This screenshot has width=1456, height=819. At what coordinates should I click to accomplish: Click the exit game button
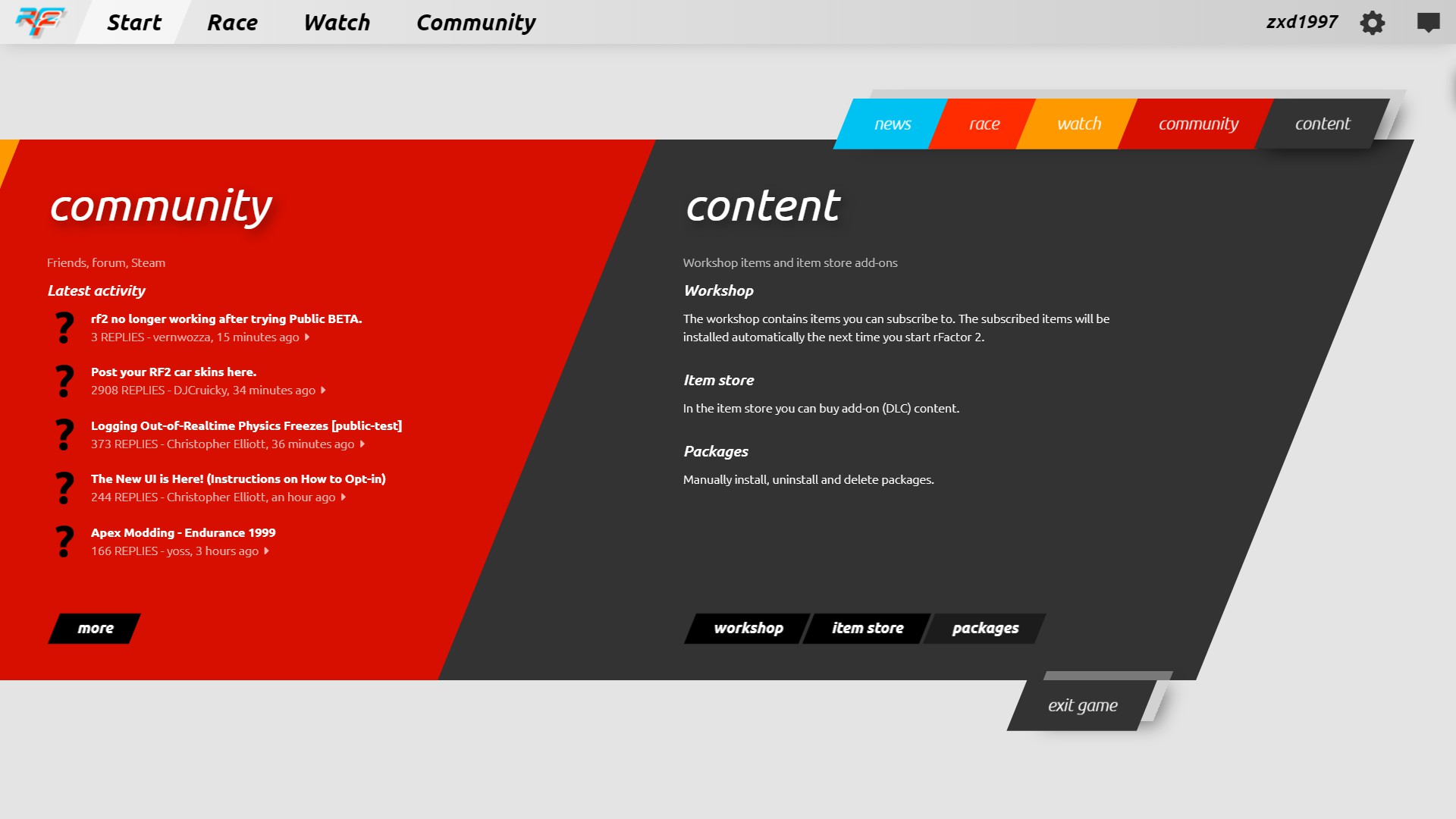(x=1082, y=705)
